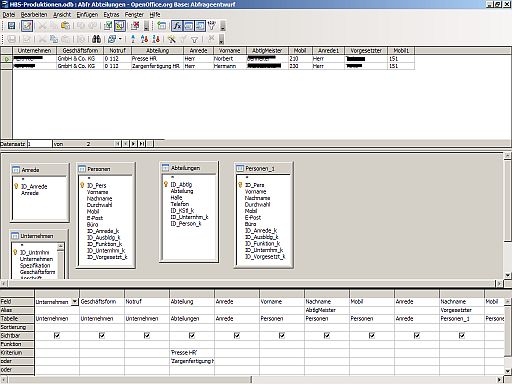Image resolution: width=512 pixels, height=384 pixels.
Task: Open the Einfügen menu
Action: (87, 15)
